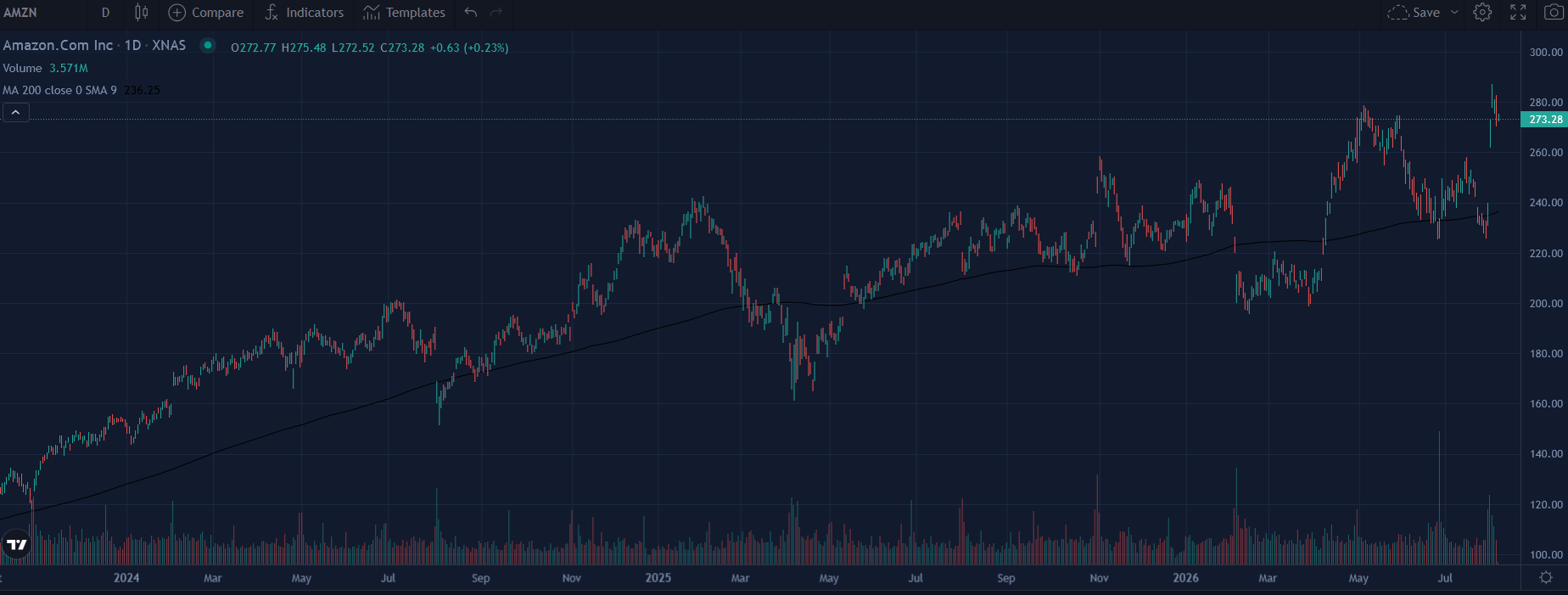Viewport: 1568px width, 595px height.
Task: Click the Amazon.Com Inc title in the legend
Action: 58,45
